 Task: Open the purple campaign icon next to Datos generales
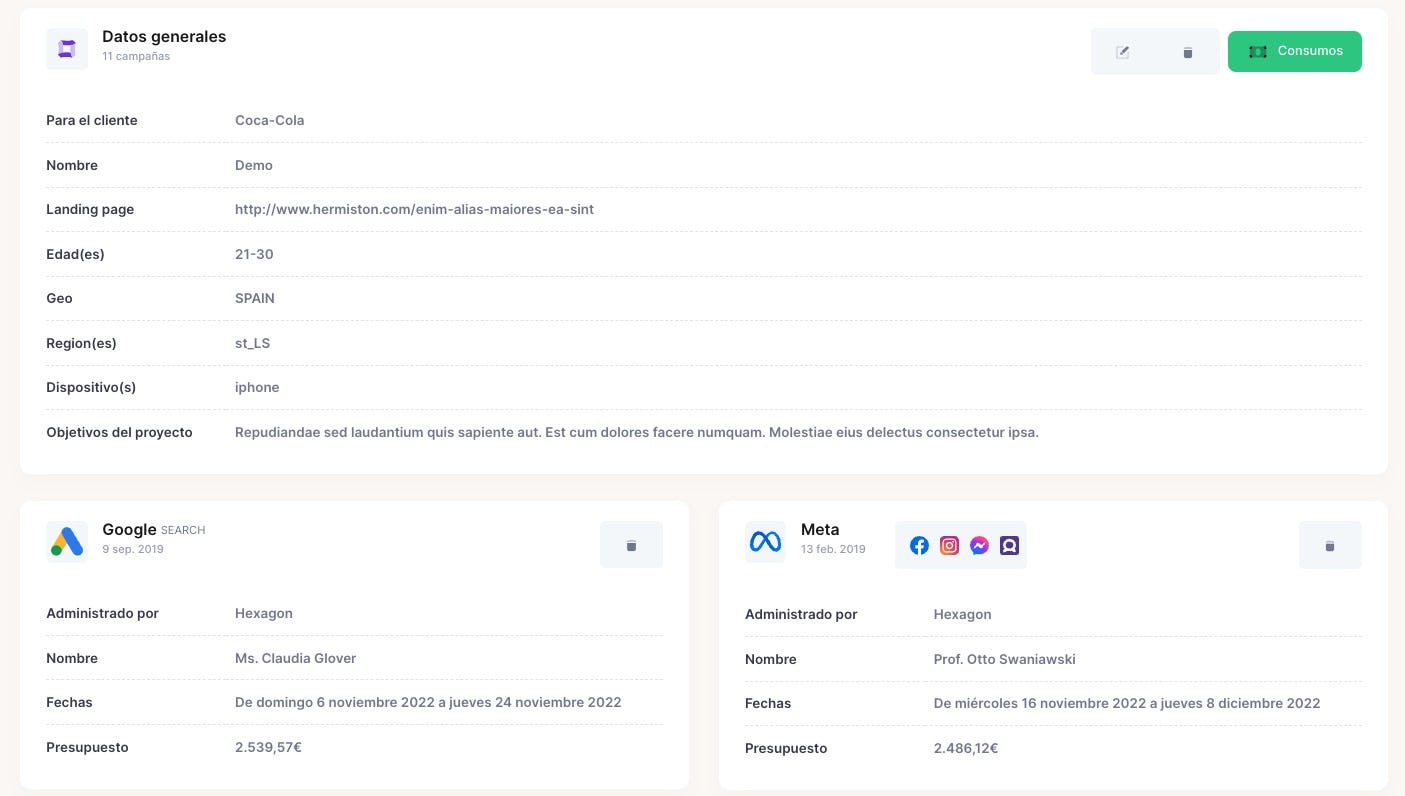click(66, 47)
